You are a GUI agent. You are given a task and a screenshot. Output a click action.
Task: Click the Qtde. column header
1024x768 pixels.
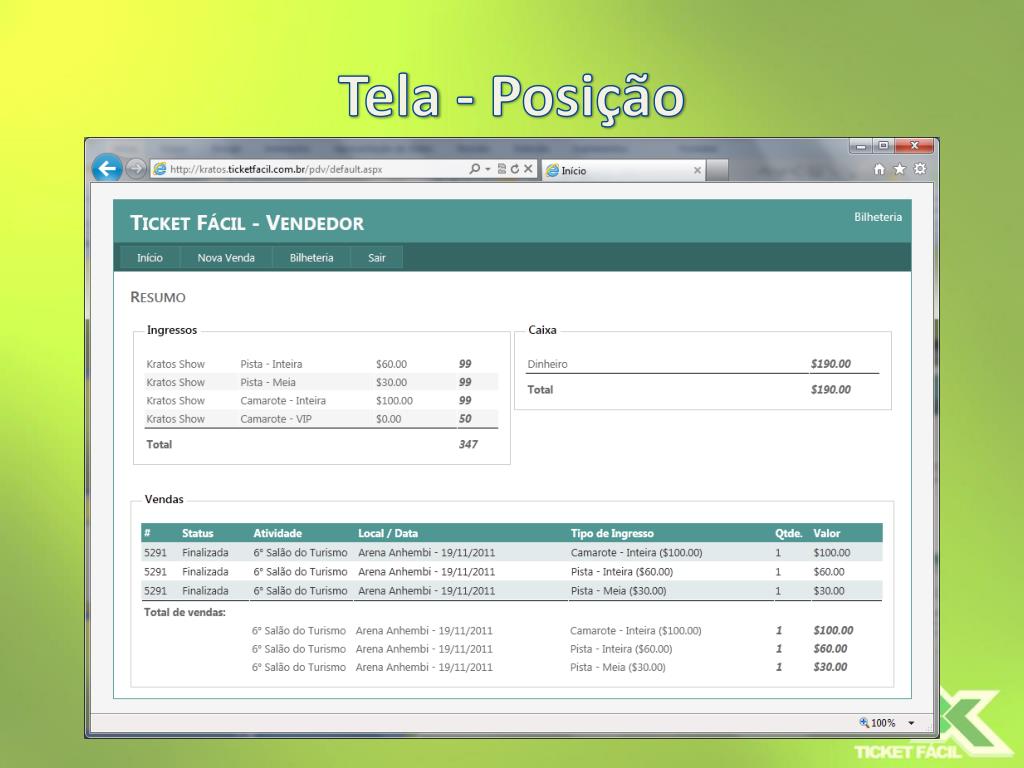(788, 533)
